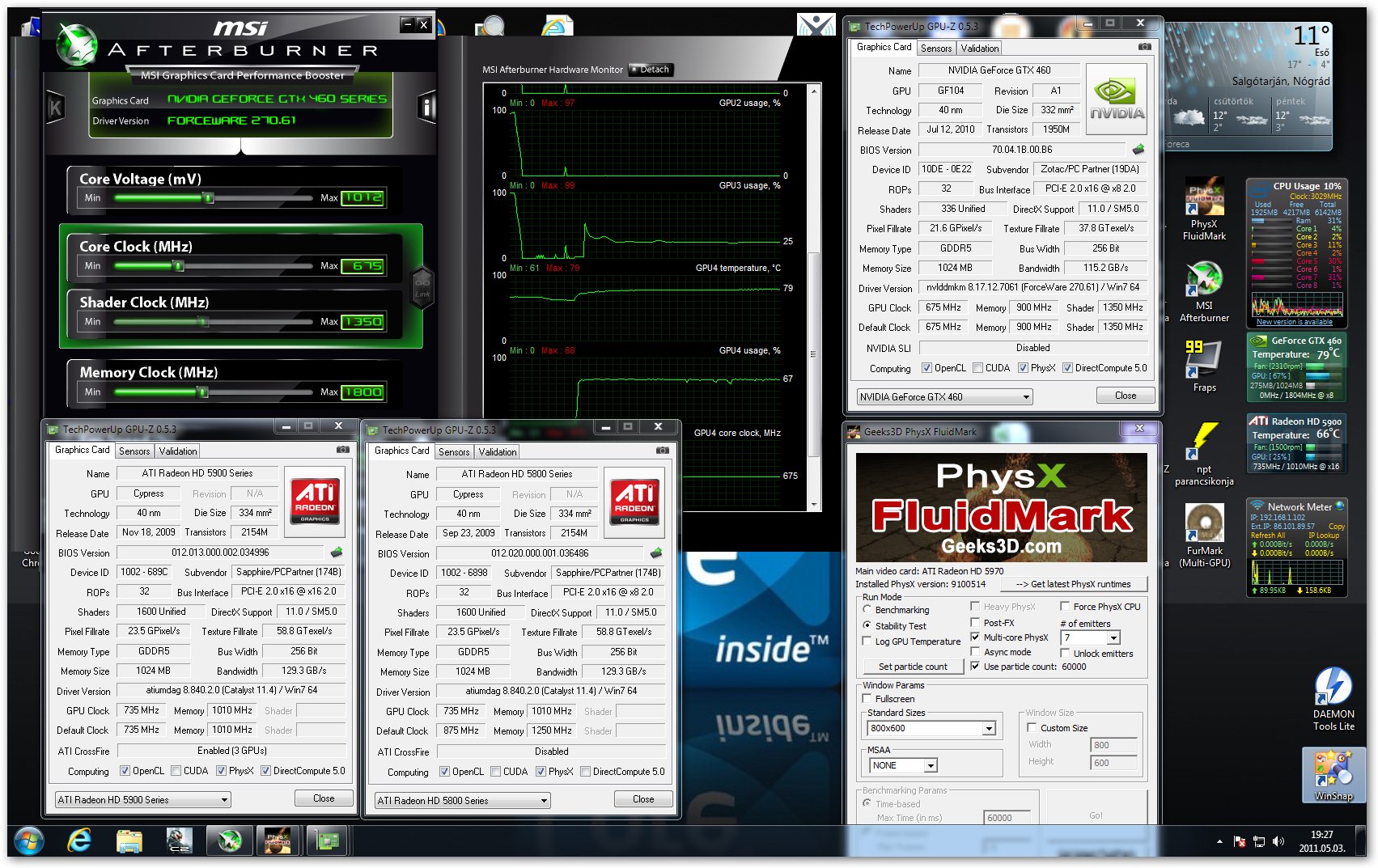Image resolution: width=1378 pixels, height=868 pixels.
Task: Click the BIOS save icon in HD 5900 GPU-Z
Action: click(337, 553)
